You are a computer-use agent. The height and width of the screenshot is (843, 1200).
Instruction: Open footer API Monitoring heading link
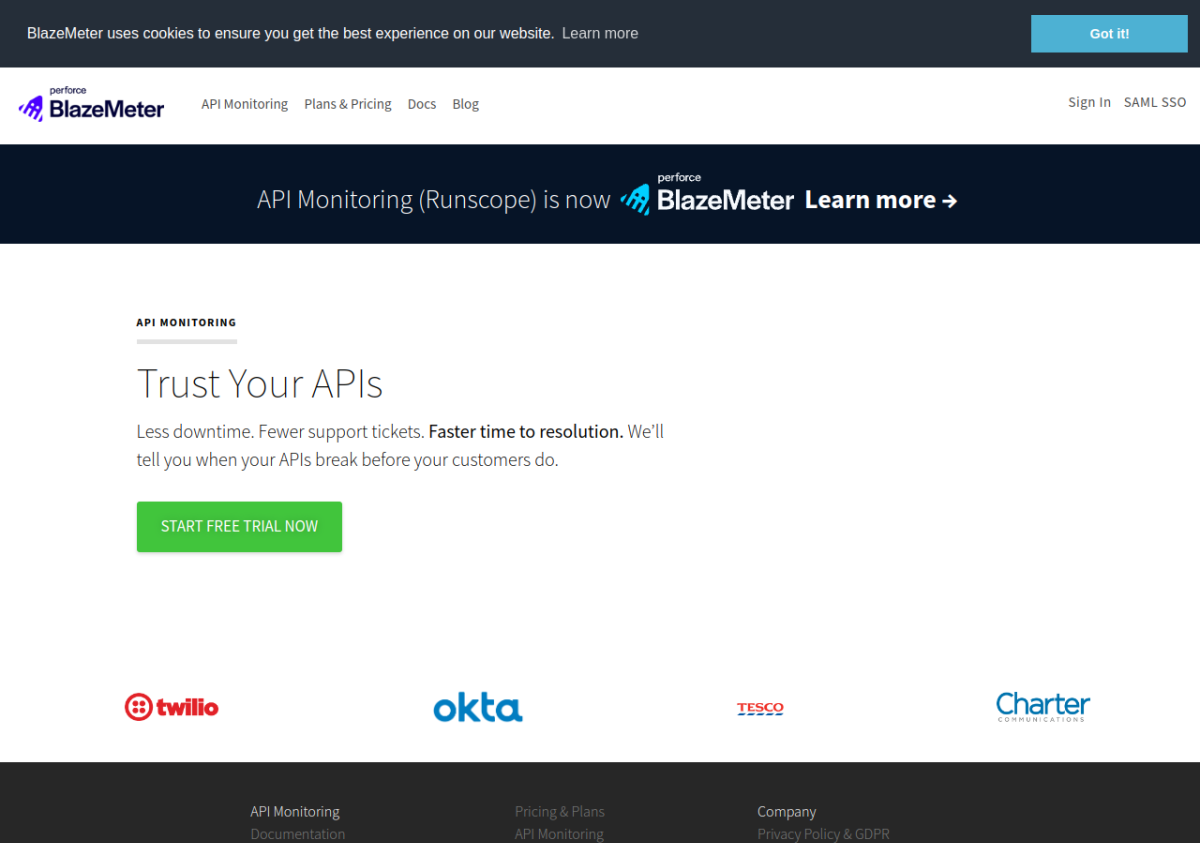point(295,812)
